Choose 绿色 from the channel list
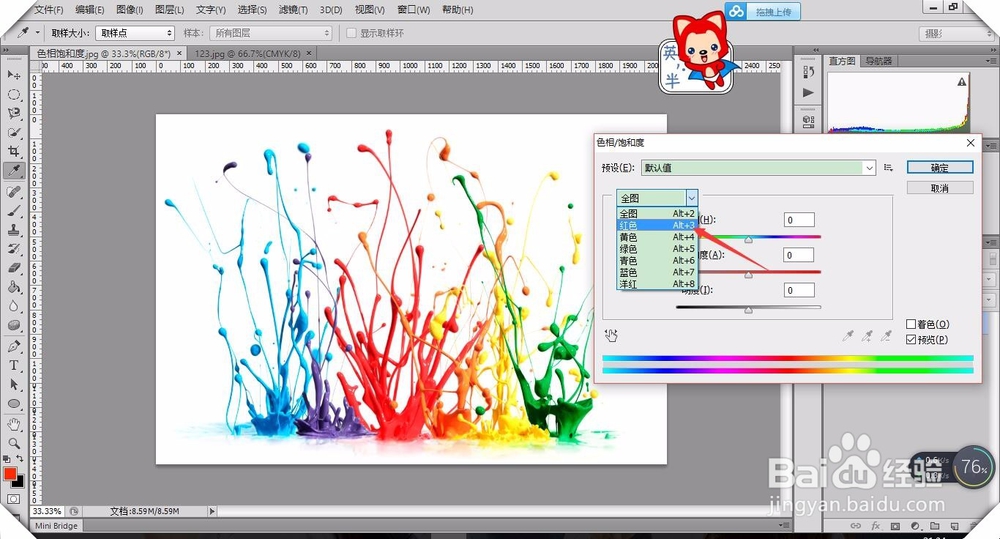Image resolution: width=1000 pixels, height=539 pixels. [x=658, y=249]
